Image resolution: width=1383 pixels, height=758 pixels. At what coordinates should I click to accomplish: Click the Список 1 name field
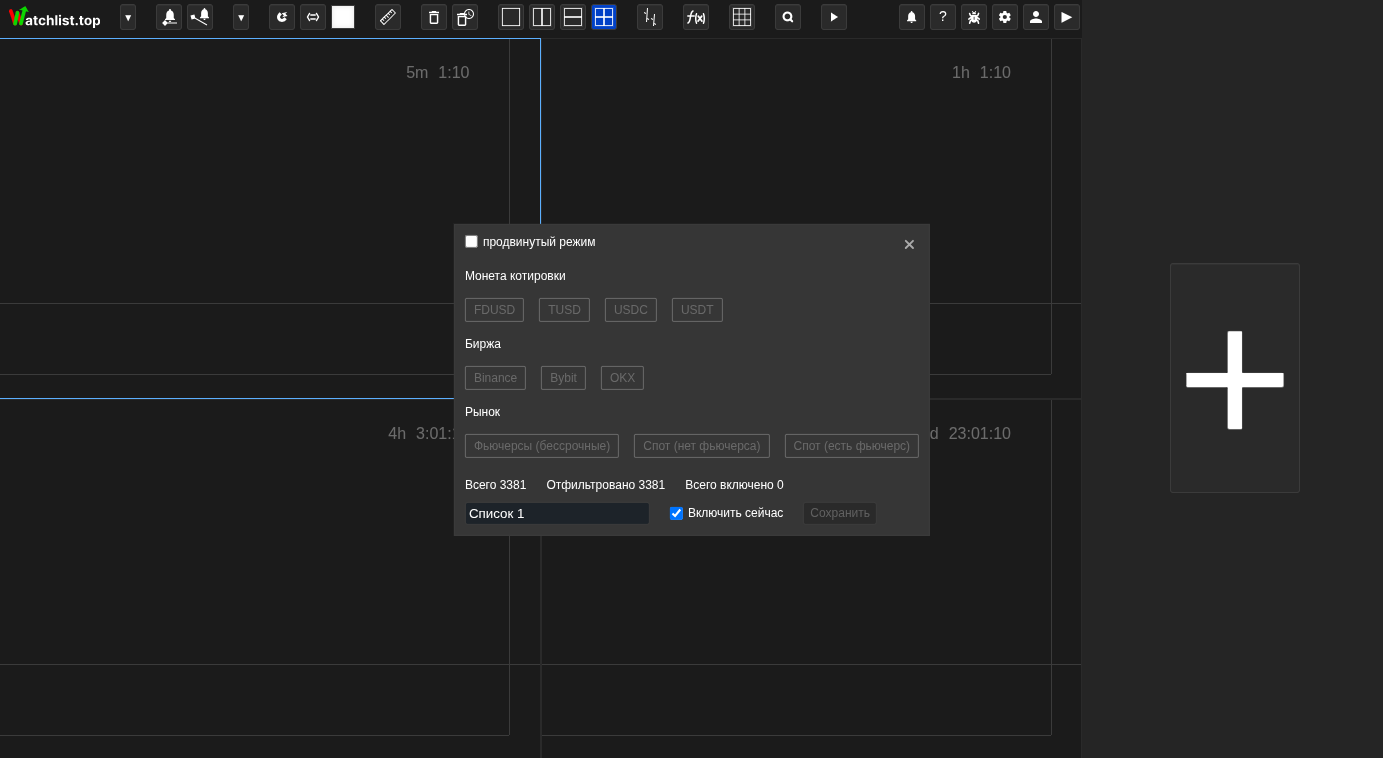557,513
